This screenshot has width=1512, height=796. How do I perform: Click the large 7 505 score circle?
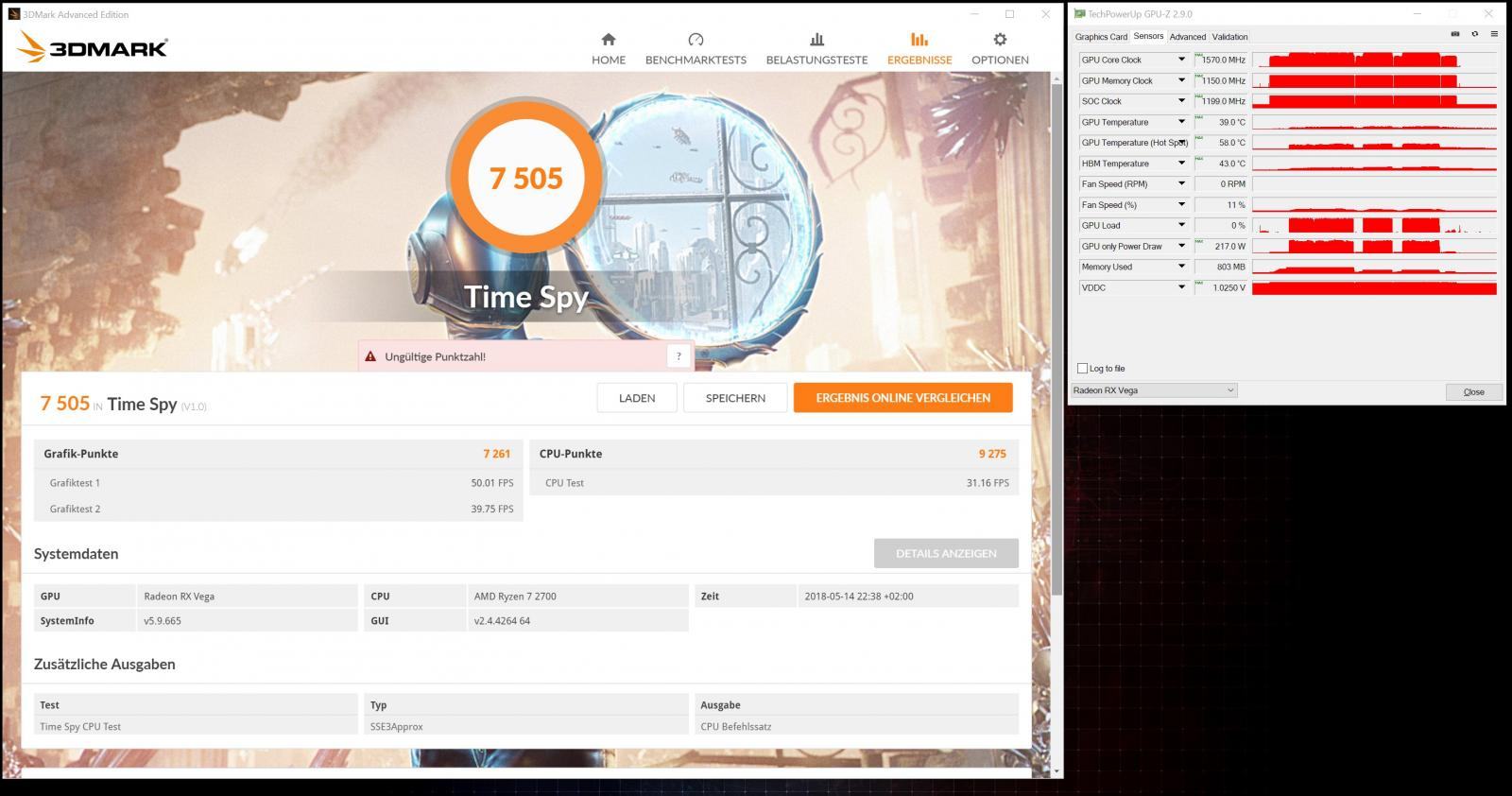[x=525, y=178]
